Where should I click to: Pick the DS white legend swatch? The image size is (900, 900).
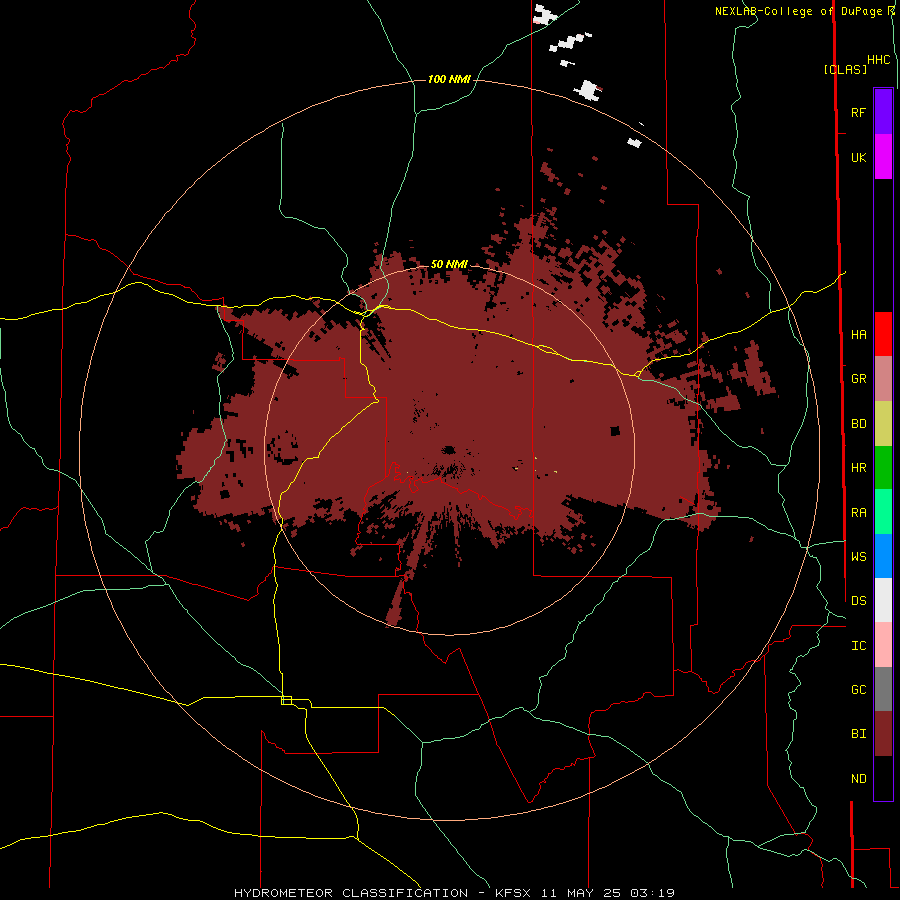(x=883, y=600)
